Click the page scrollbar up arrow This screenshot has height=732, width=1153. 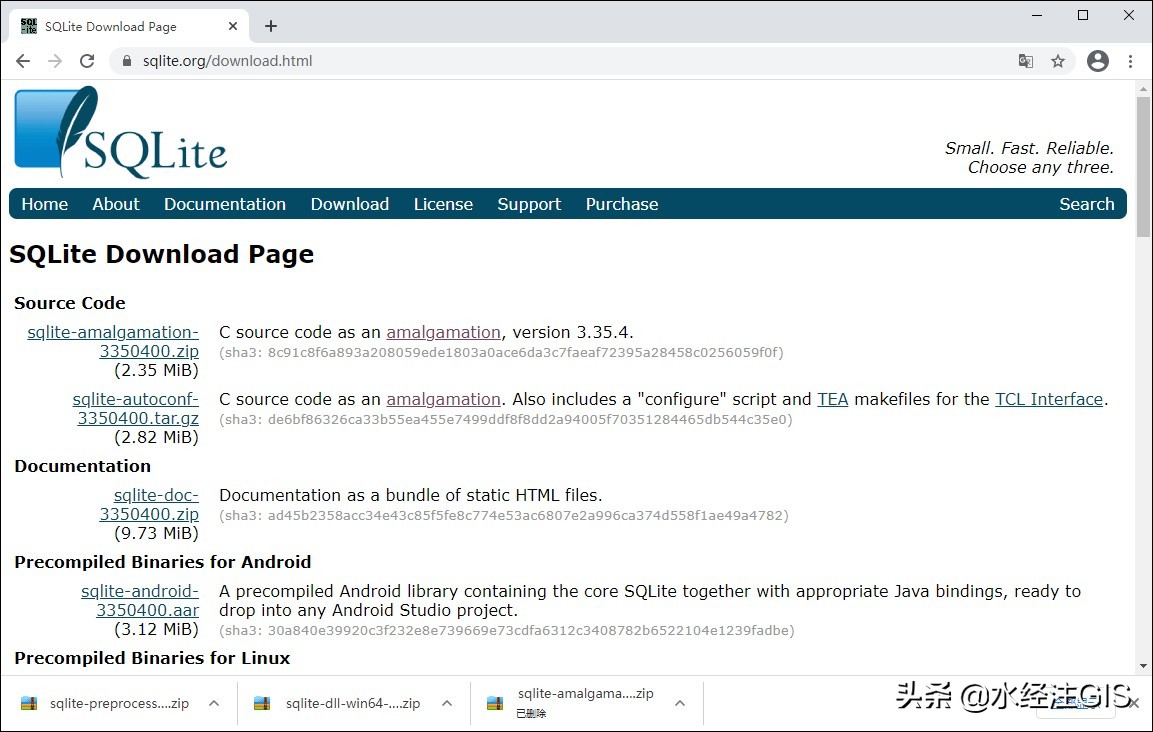[x=1143, y=89]
